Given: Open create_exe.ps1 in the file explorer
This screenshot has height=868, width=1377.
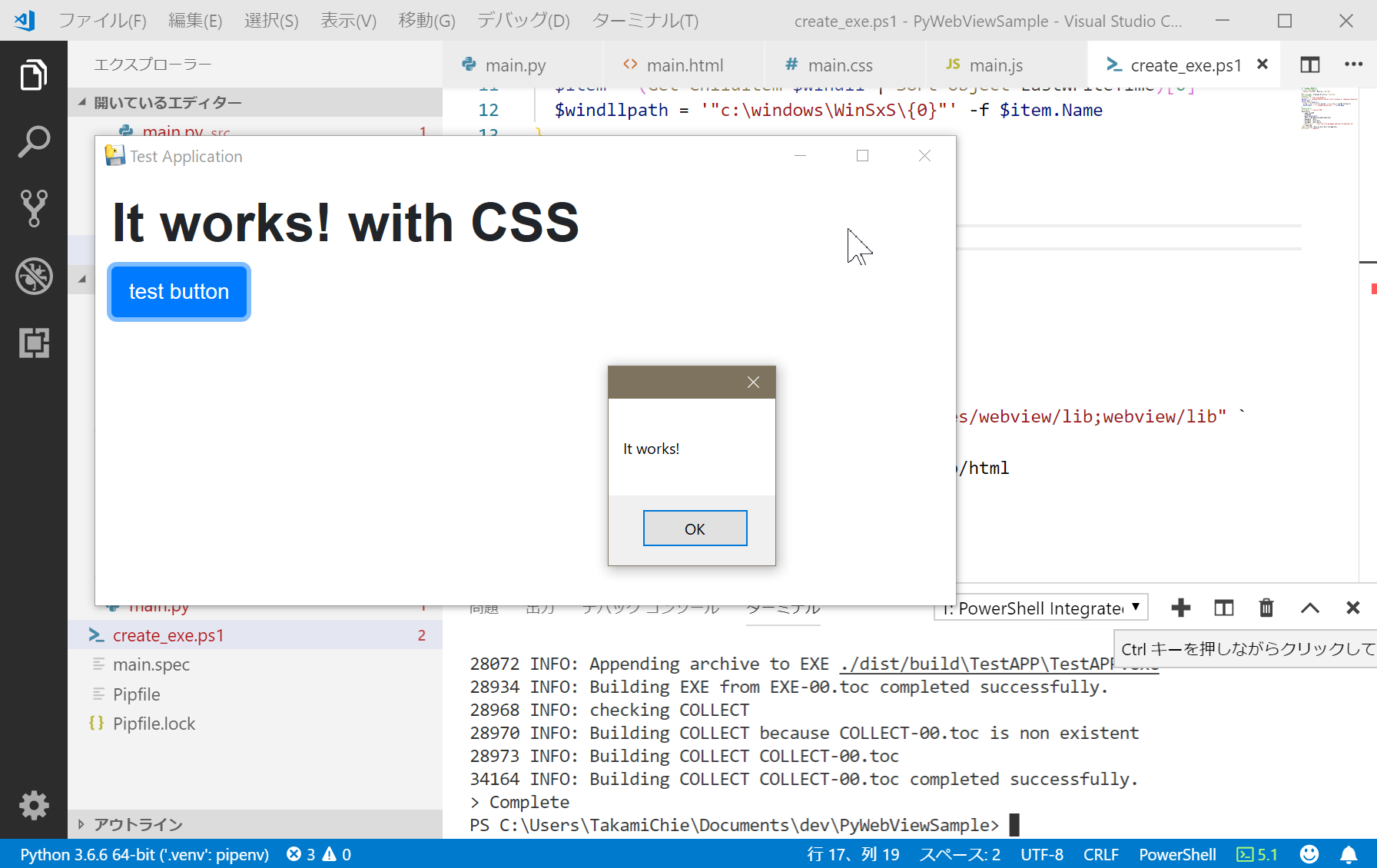Looking at the screenshot, I should [255, 635].
